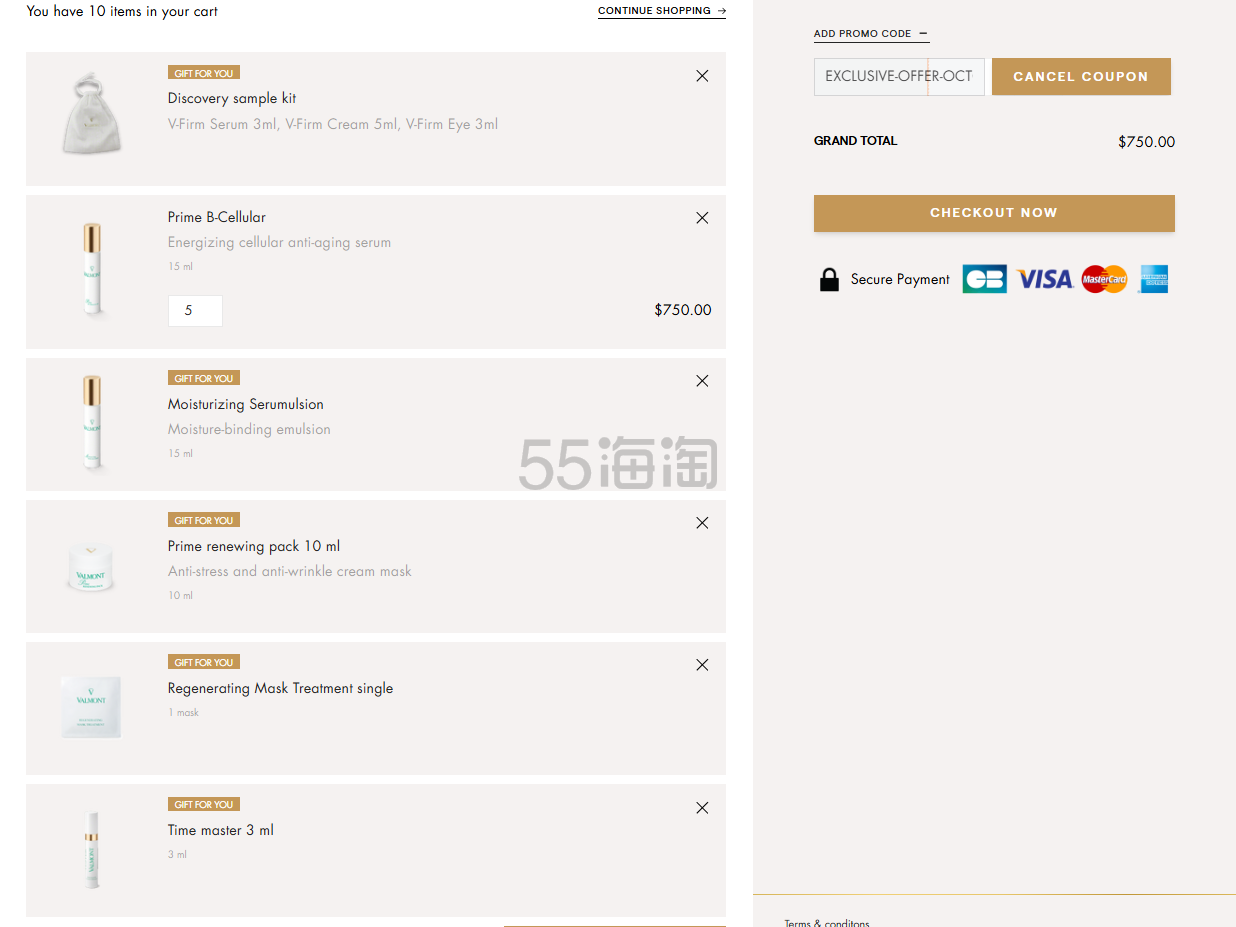The height and width of the screenshot is (927, 1236).
Task: Click the Prime B-Cellular product thumbnail
Action: (92, 271)
